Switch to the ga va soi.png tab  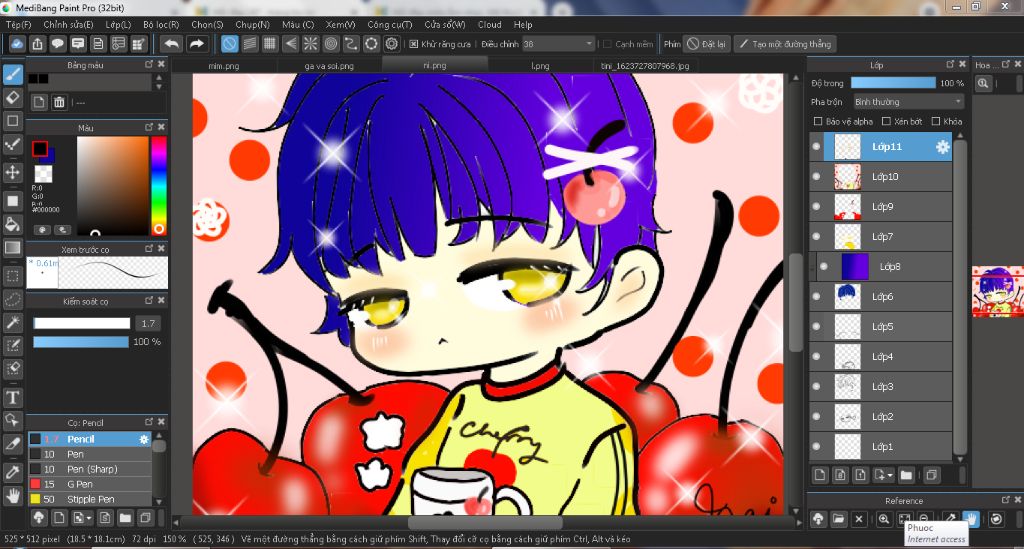point(329,65)
